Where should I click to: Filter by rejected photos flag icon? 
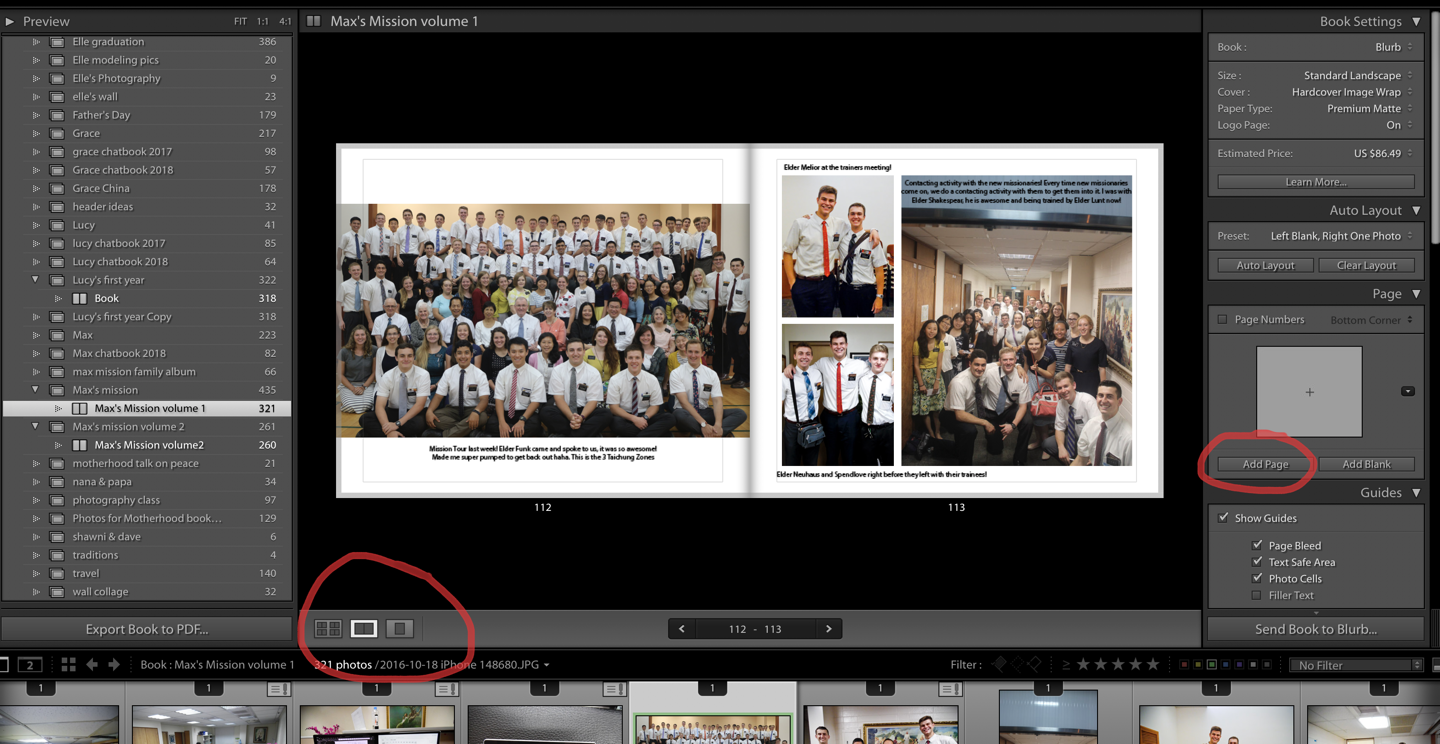(x=1034, y=664)
